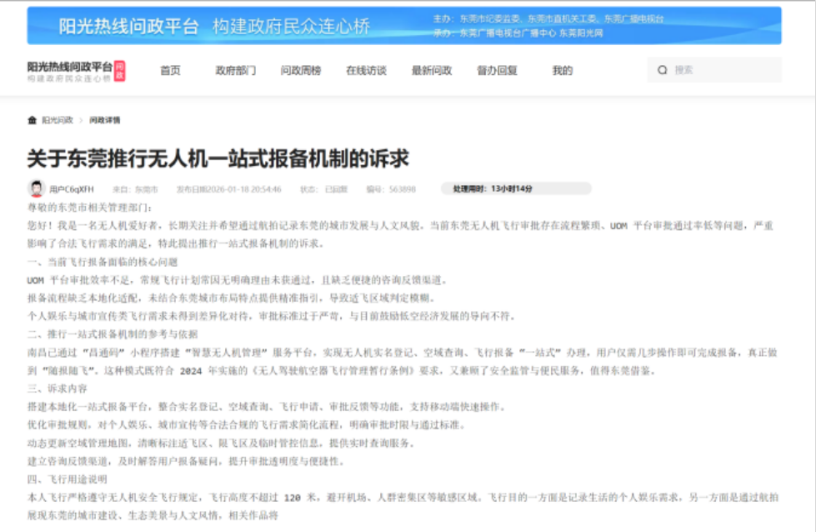Open the 首页 menu item
816x532 pixels.
pyautogui.click(x=170, y=70)
